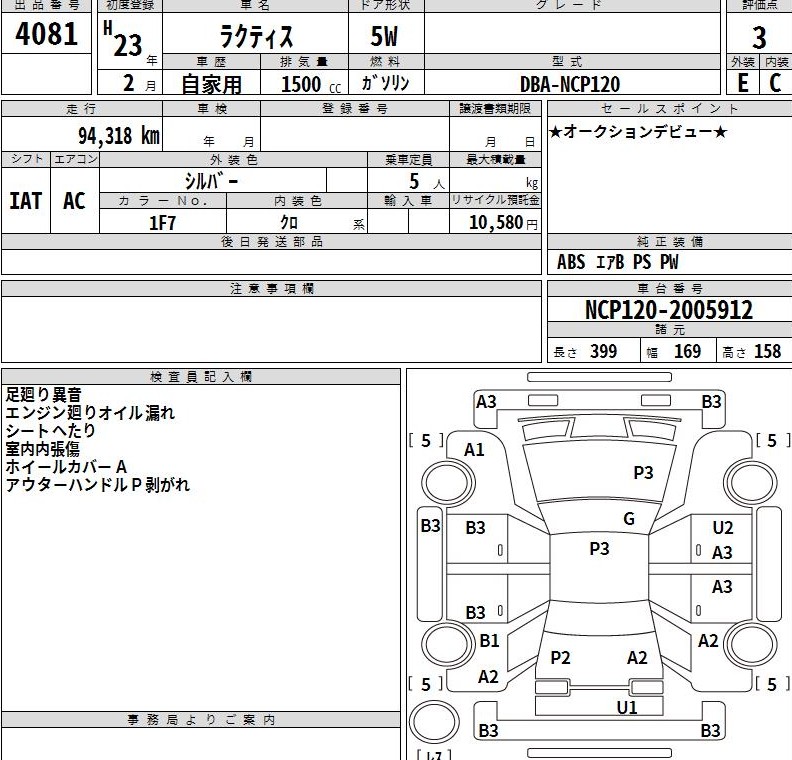Select the recycle deposit 10,580円
Screen dimensions: 792x760
pos(504,222)
